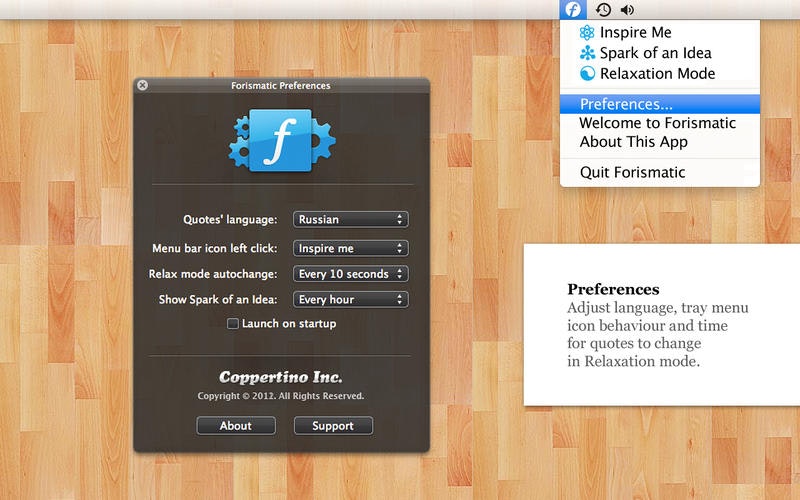800x500 pixels.
Task: Open the Quotes' language dropdown
Action: pyautogui.click(x=351, y=219)
